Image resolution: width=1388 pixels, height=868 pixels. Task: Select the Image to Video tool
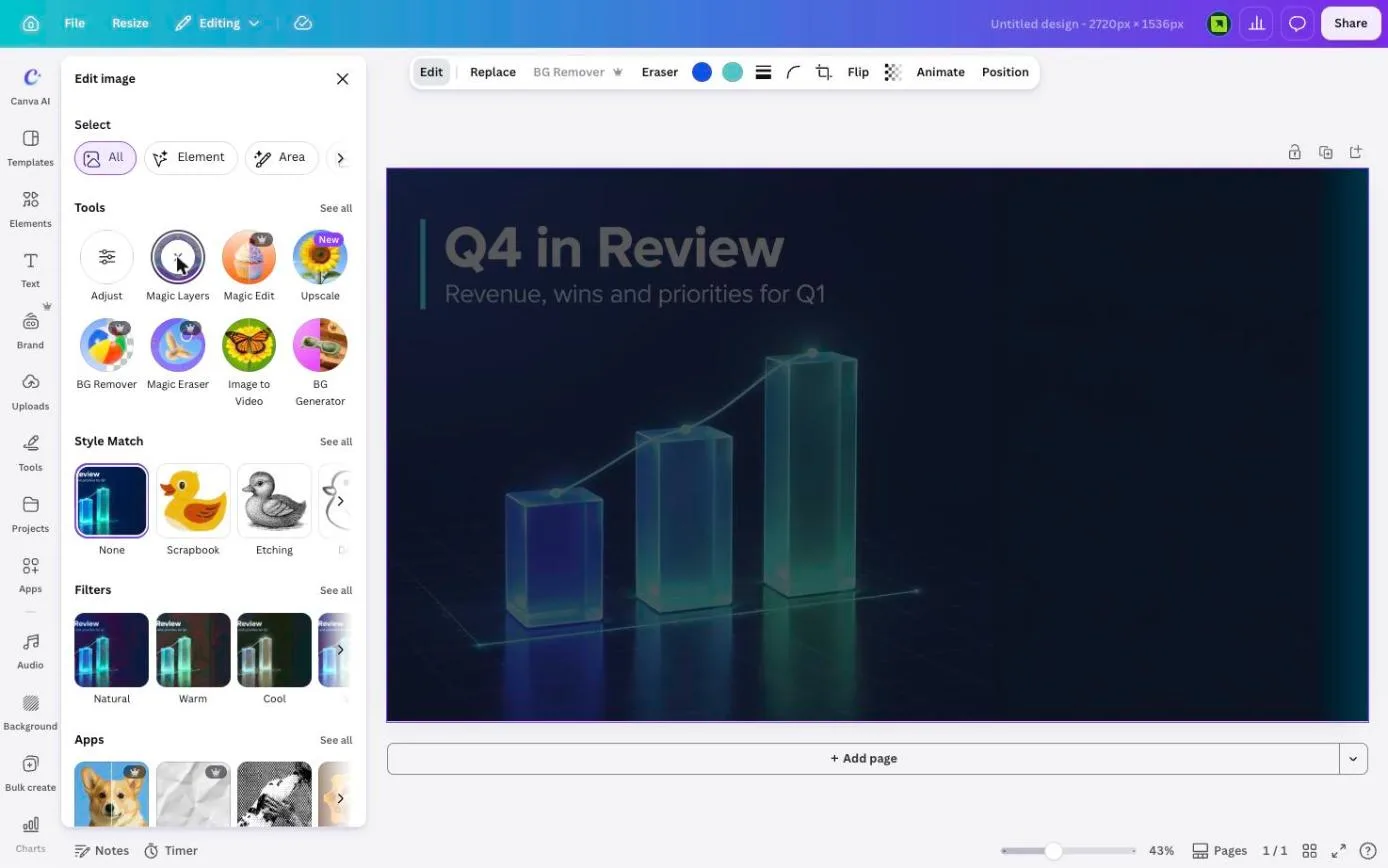point(249,346)
